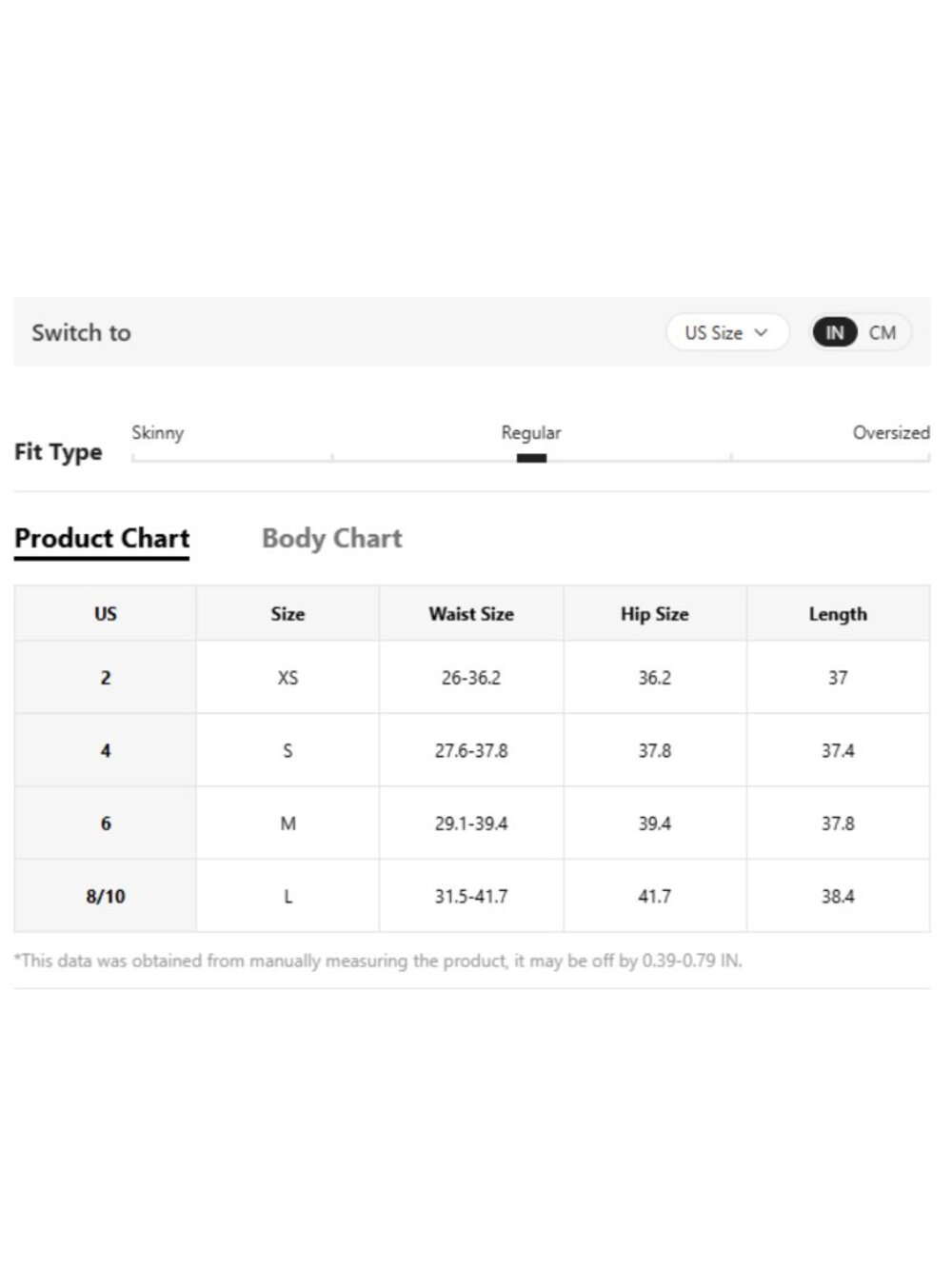This screenshot has height=1269, width=952.
Task: Select the US size 6 row header
Action: pyautogui.click(x=106, y=823)
